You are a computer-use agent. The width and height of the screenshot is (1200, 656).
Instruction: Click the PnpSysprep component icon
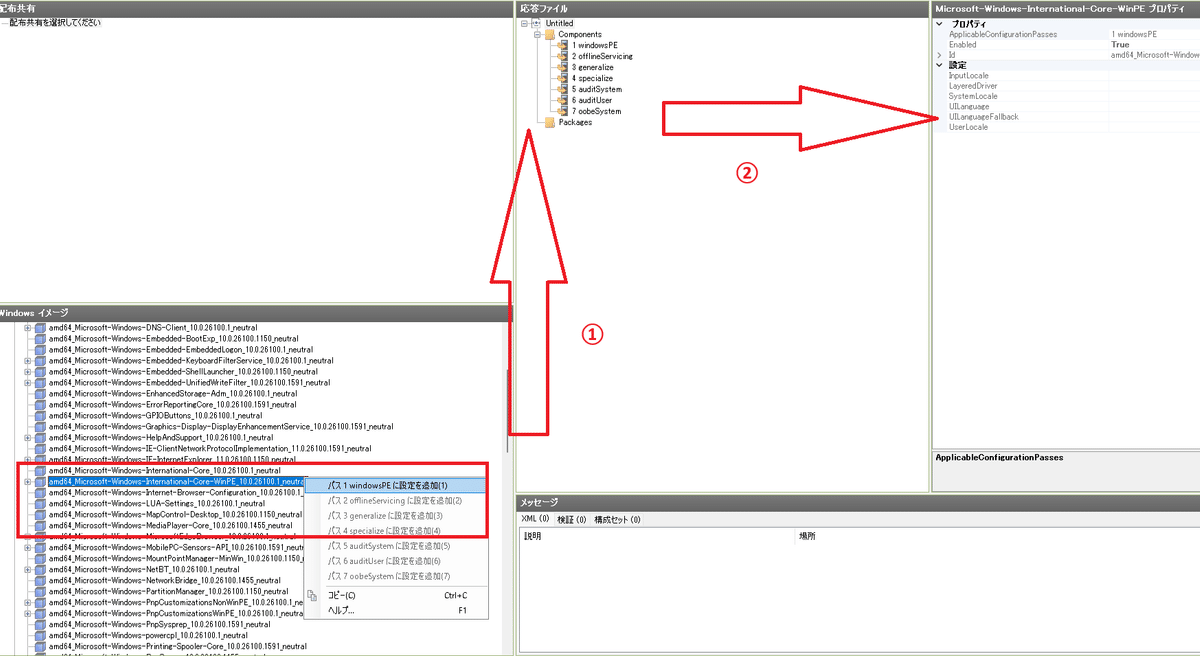pyautogui.click(x=40, y=623)
